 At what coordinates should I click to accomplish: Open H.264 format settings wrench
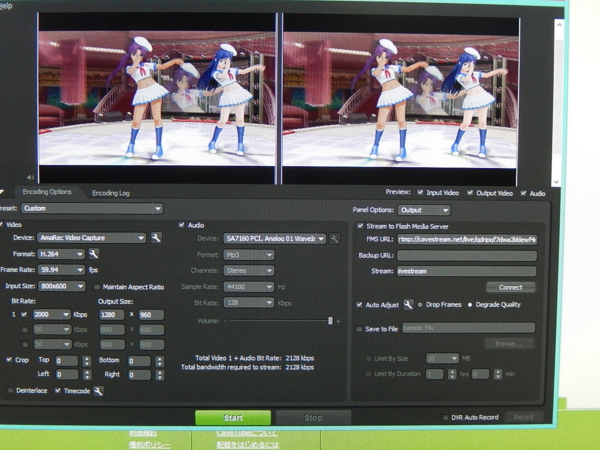94,254
